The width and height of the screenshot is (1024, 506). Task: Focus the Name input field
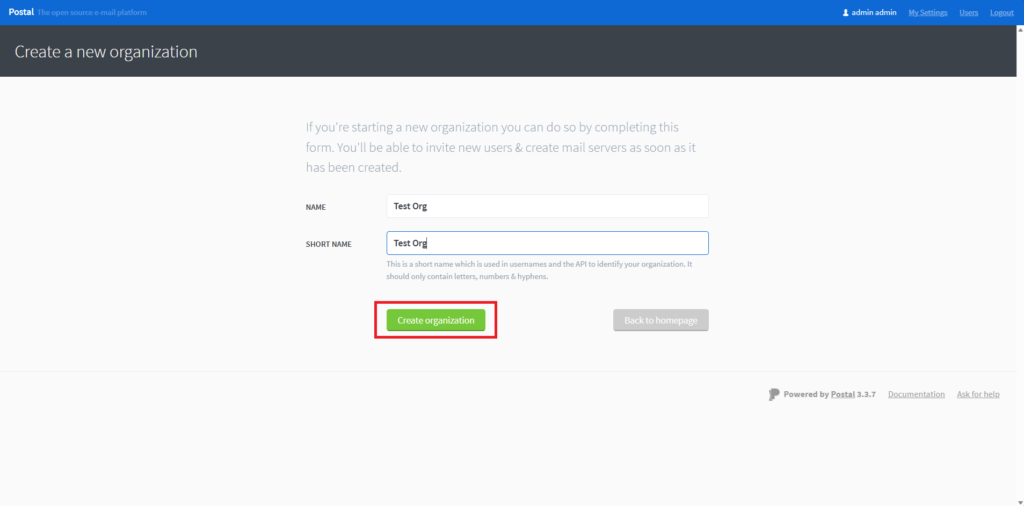547,206
